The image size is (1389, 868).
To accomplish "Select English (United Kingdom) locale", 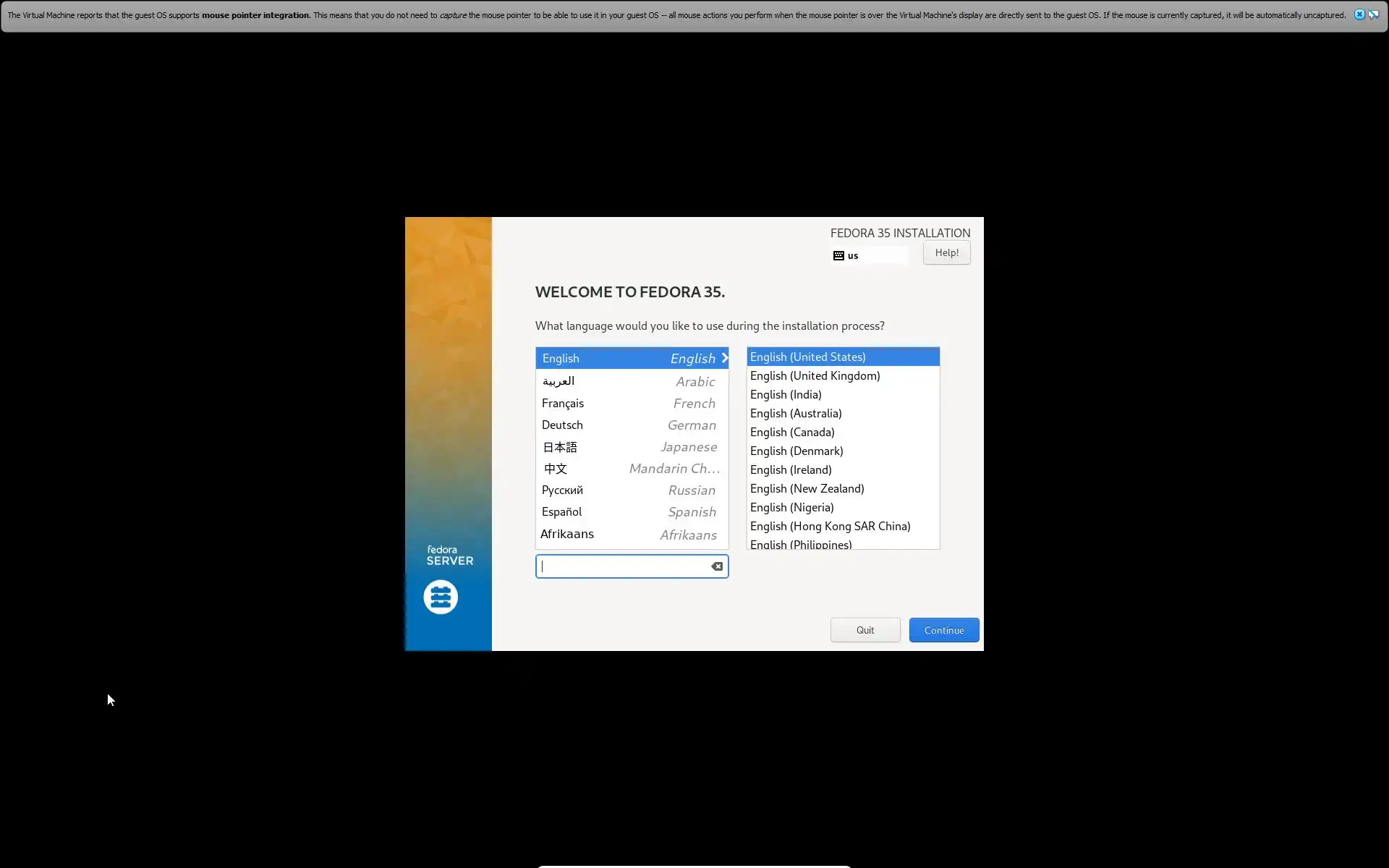I will (815, 375).
